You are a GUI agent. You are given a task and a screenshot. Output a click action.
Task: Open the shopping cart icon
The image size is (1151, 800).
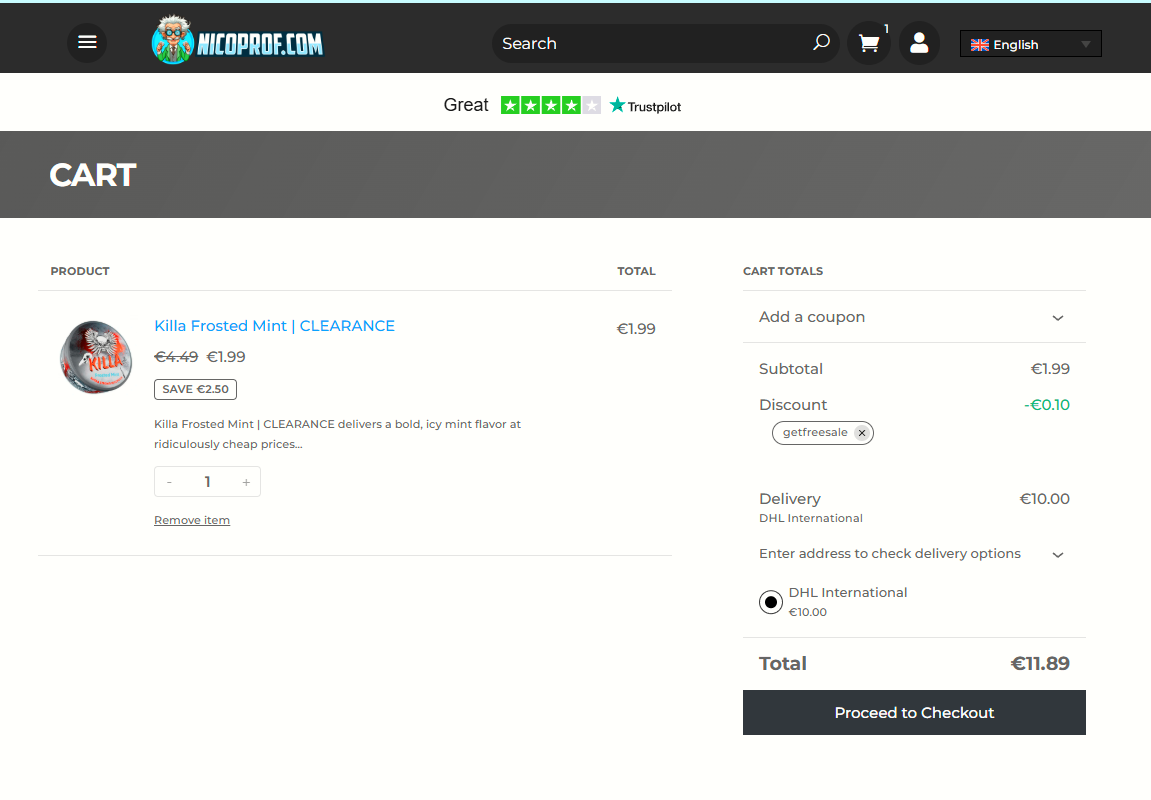869,43
